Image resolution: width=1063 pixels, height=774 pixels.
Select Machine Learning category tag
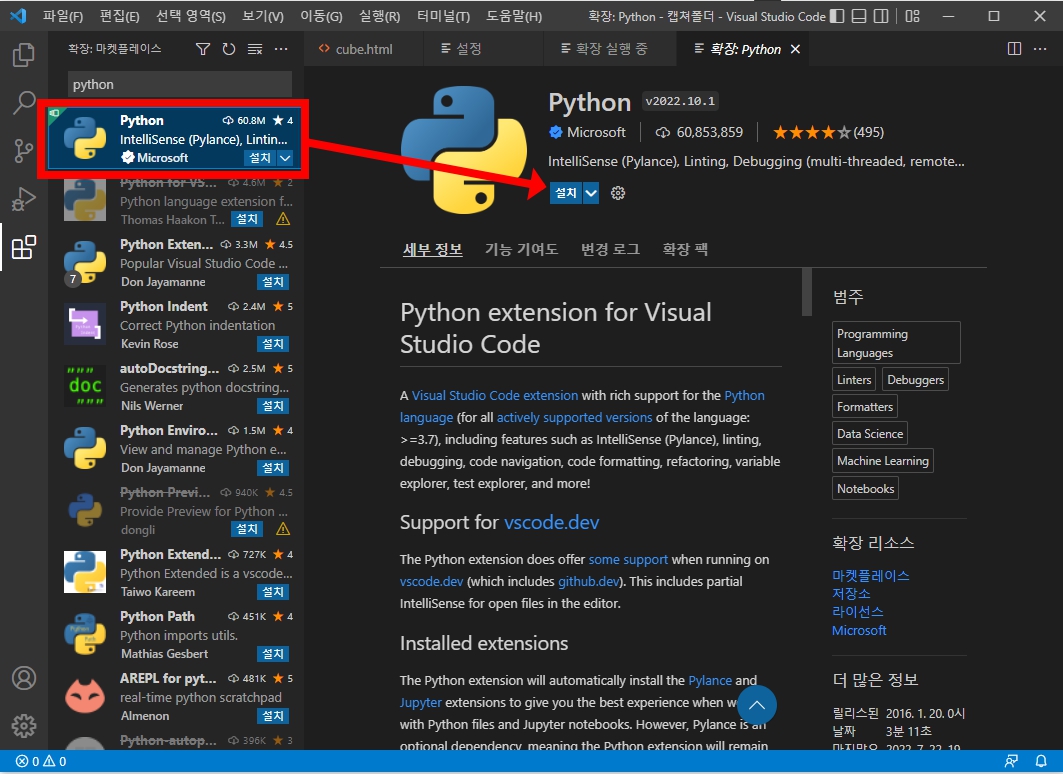pos(883,461)
